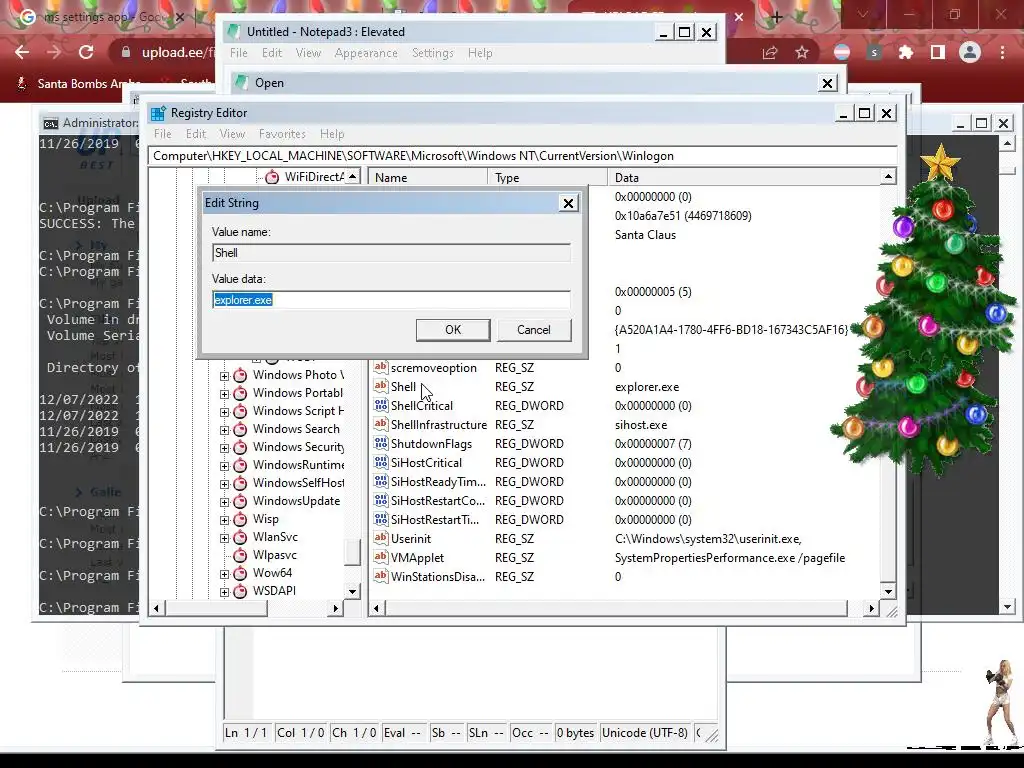Expand the Wisp key
Screen dimensions: 1024x768
(225, 520)
